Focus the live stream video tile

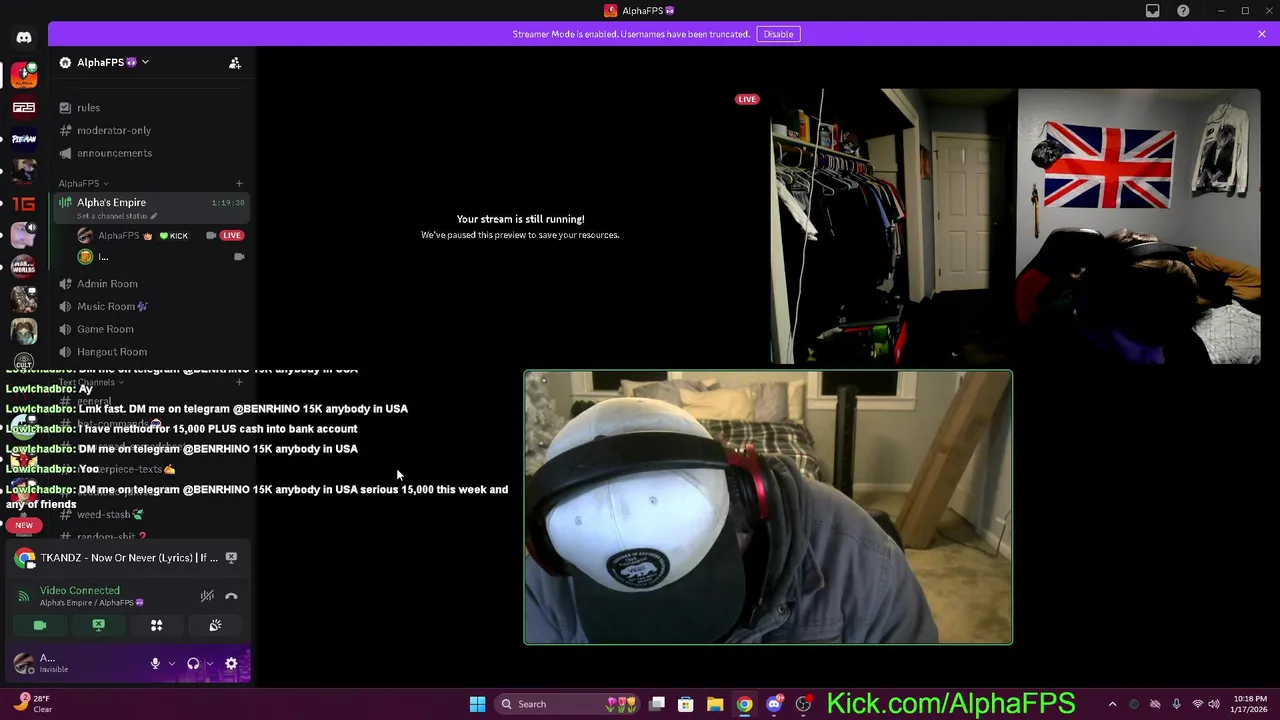pos(1015,227)
